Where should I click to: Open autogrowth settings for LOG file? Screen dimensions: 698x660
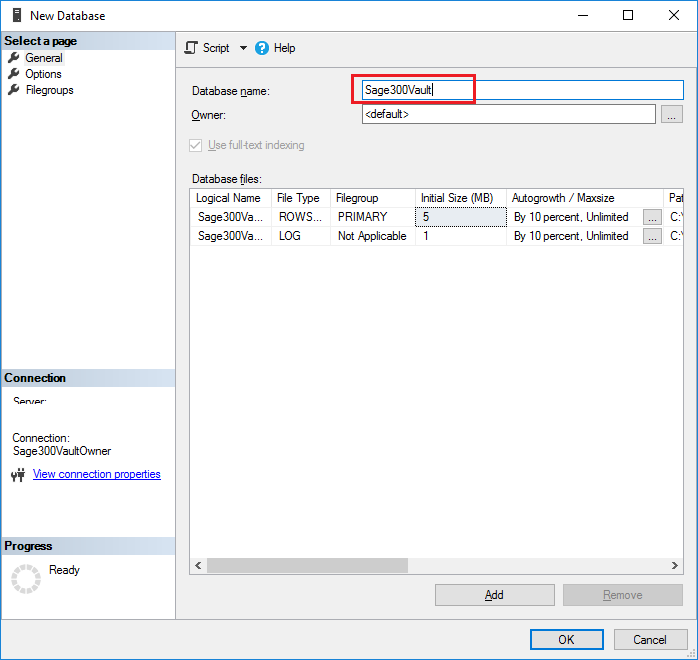click(652, 236)
